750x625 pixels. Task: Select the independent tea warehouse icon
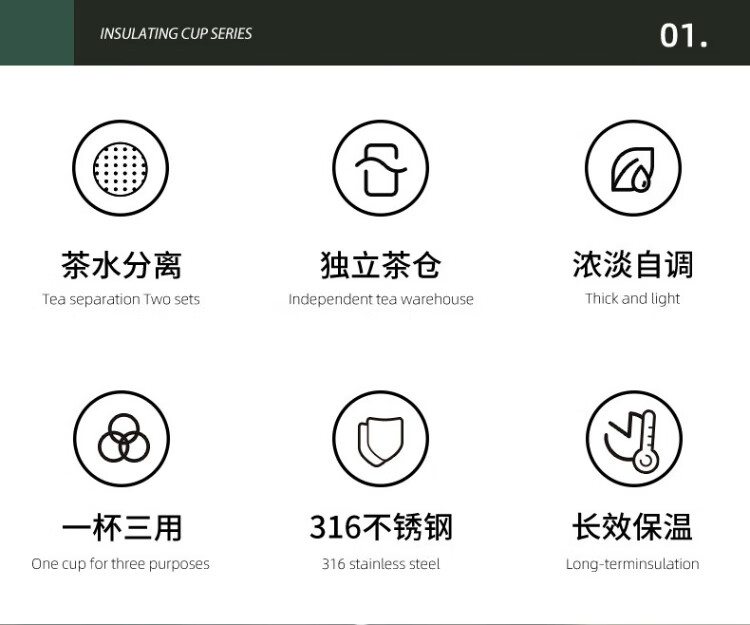(x=380, y=168)
